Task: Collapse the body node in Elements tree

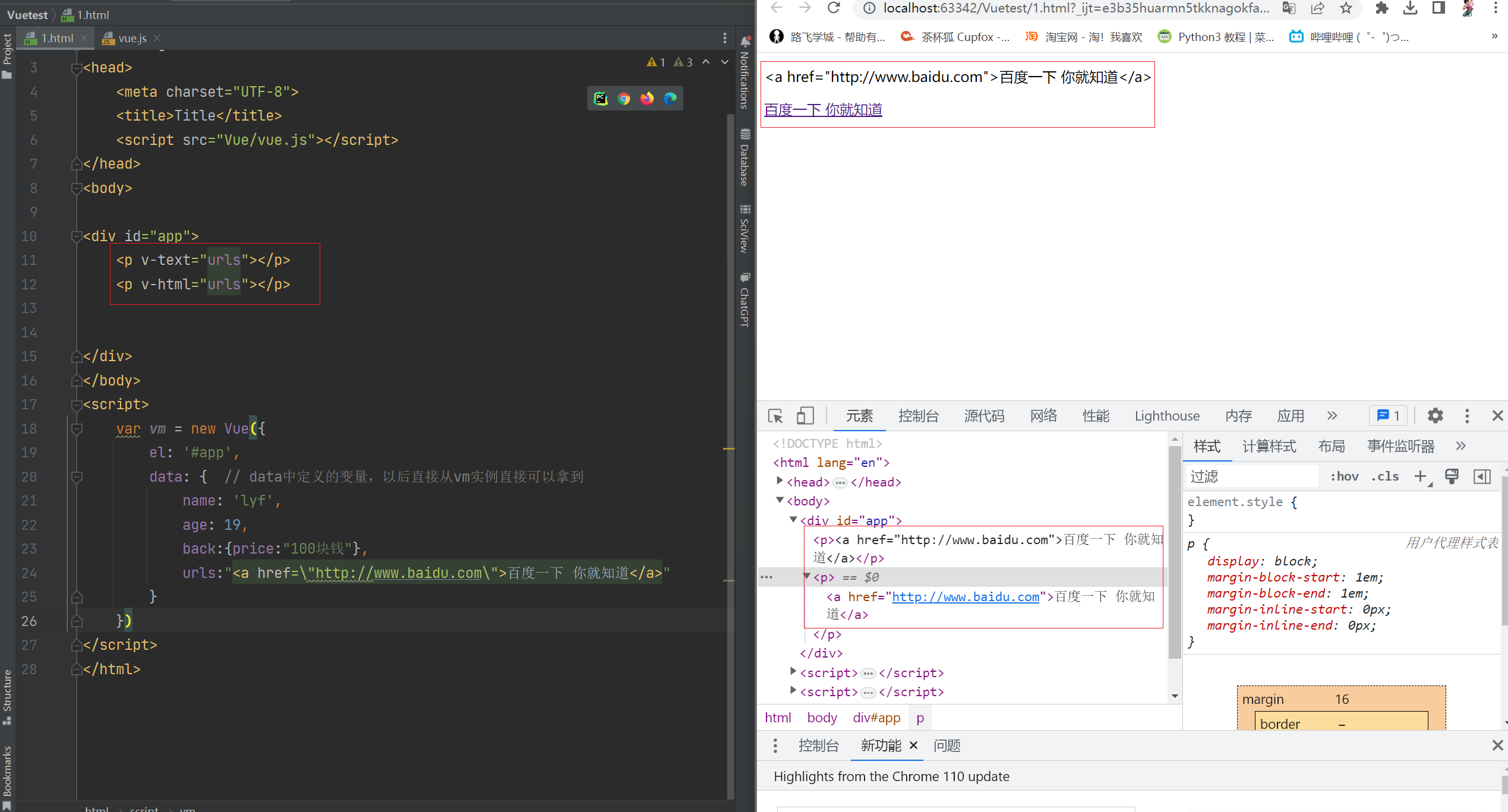Action: coord(780,501)
